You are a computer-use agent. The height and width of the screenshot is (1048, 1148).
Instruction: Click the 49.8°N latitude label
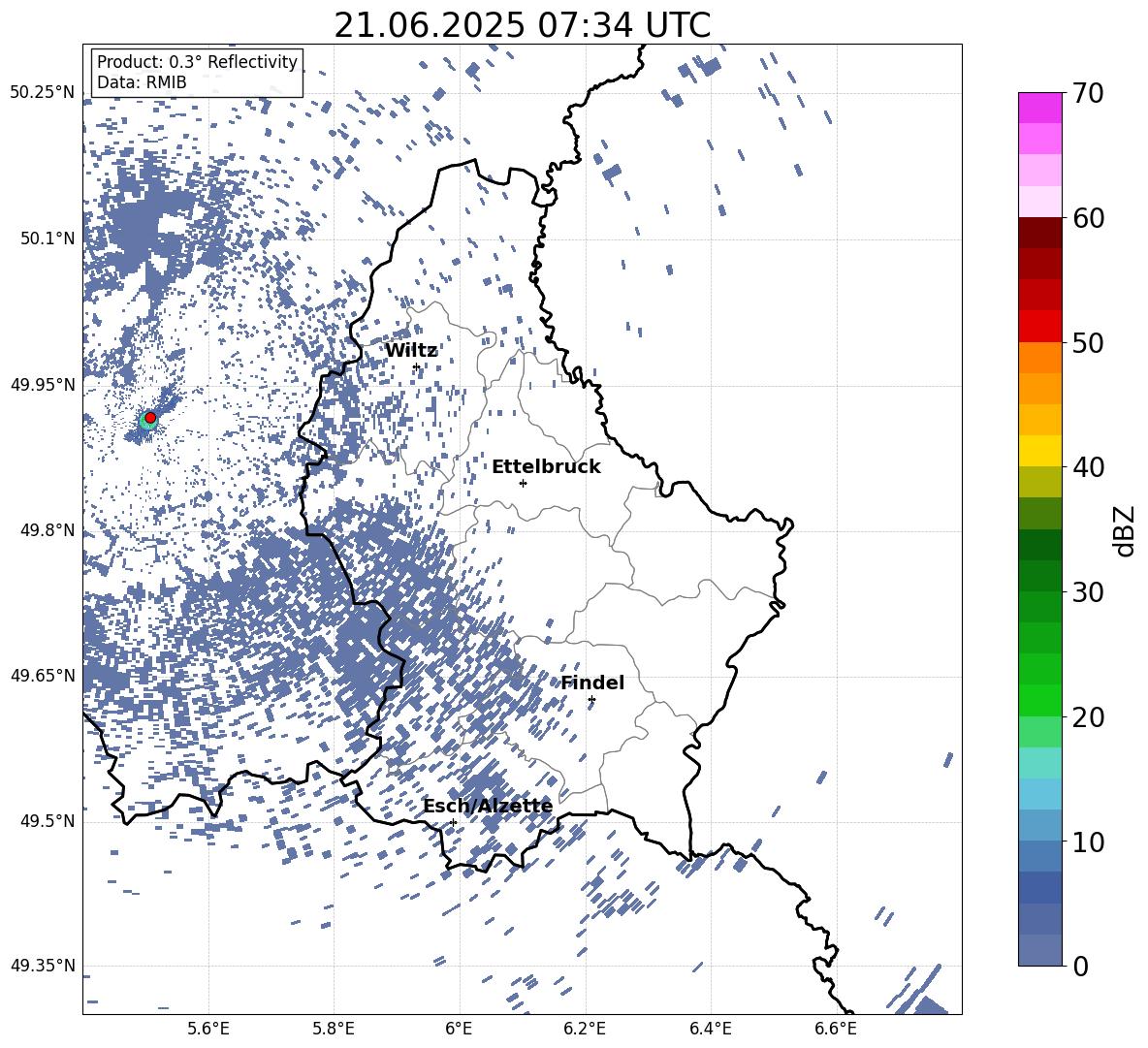click(x=48, y=530)
